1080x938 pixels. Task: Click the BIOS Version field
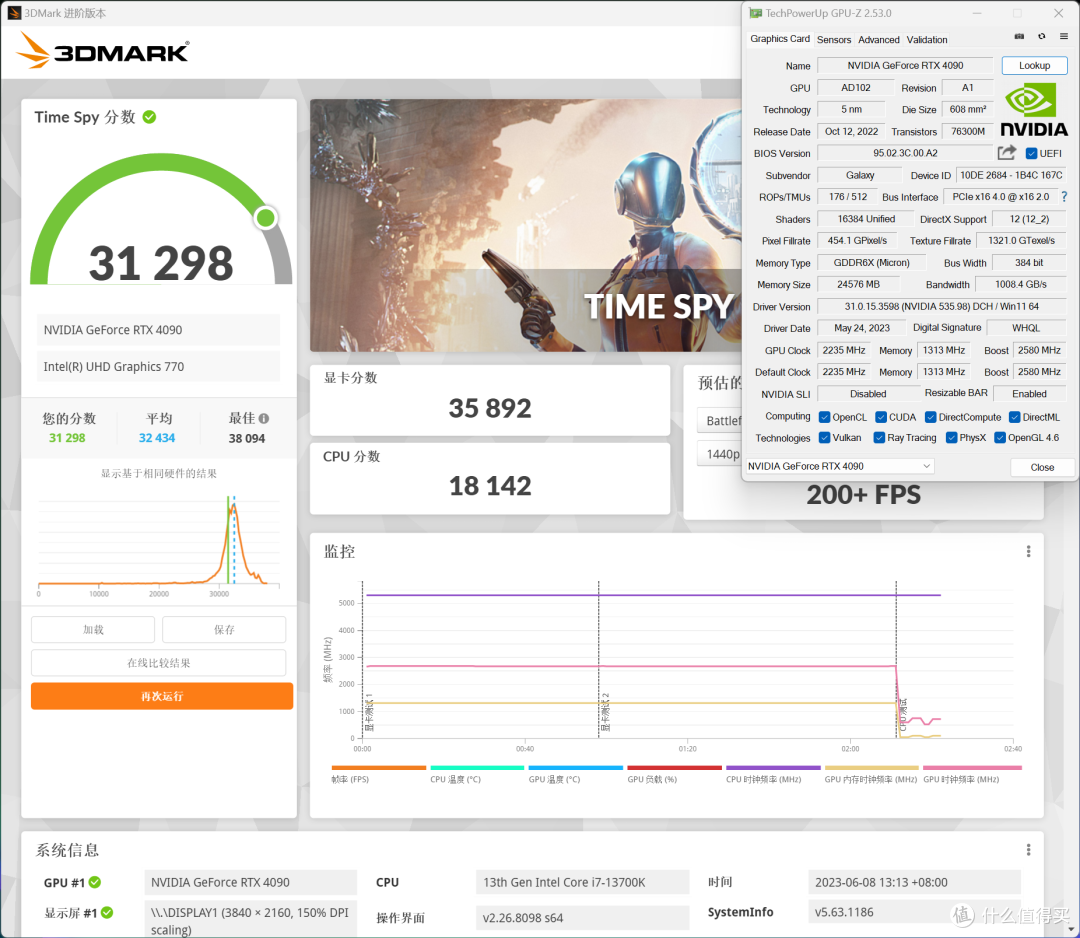pos(905,154)
